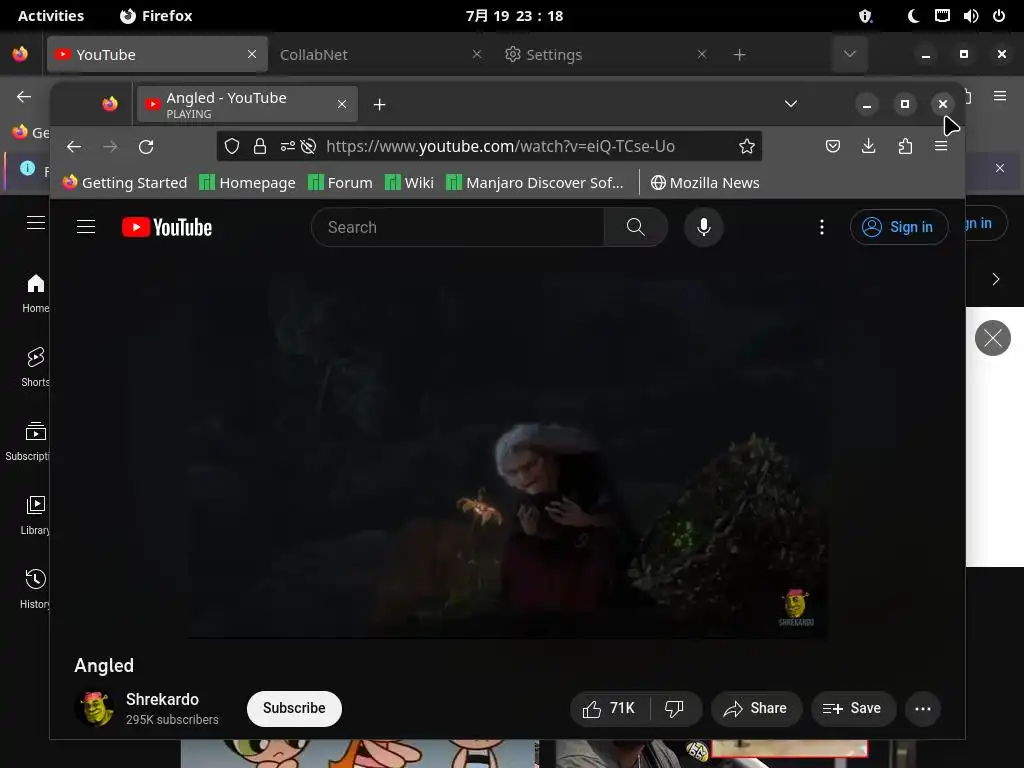Open guide hamburger in background YouTube window
The height and width of the screenshot is (768, 1024).
tap(36, 223)
